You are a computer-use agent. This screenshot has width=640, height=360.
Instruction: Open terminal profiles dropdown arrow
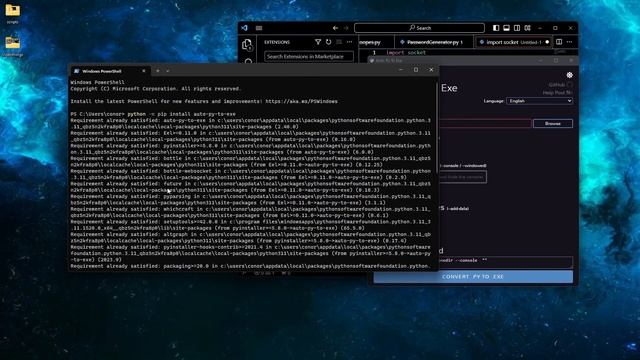tap(168, 71)
